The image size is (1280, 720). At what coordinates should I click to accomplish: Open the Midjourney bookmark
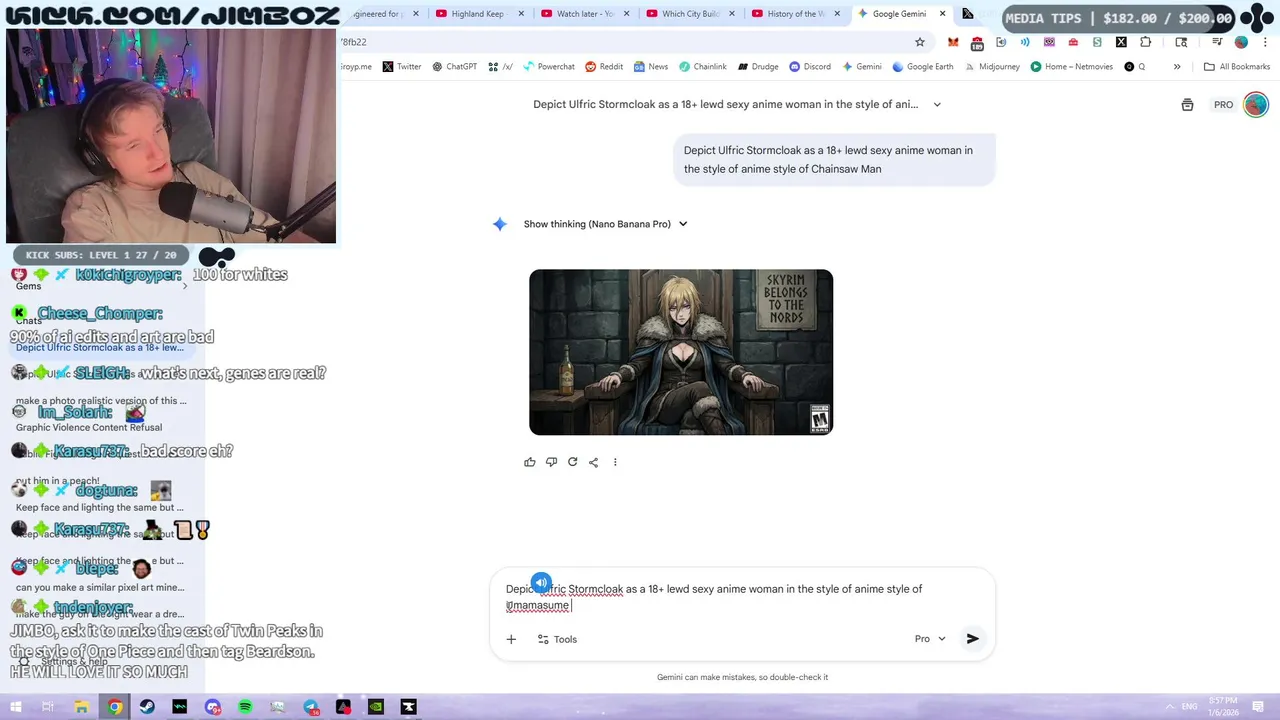[x=992, y=67]
